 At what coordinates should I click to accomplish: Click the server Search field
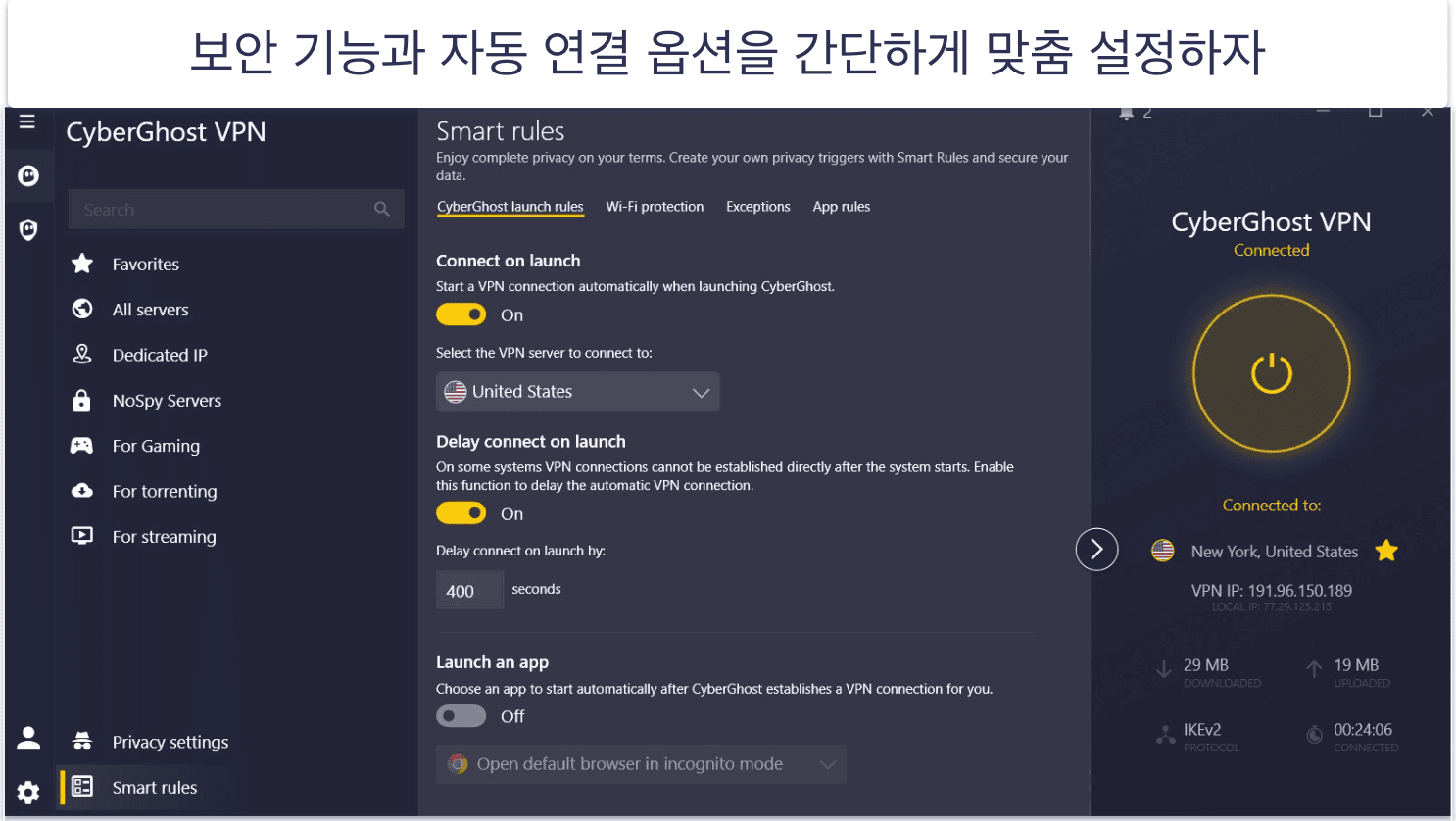click(236, 209)
